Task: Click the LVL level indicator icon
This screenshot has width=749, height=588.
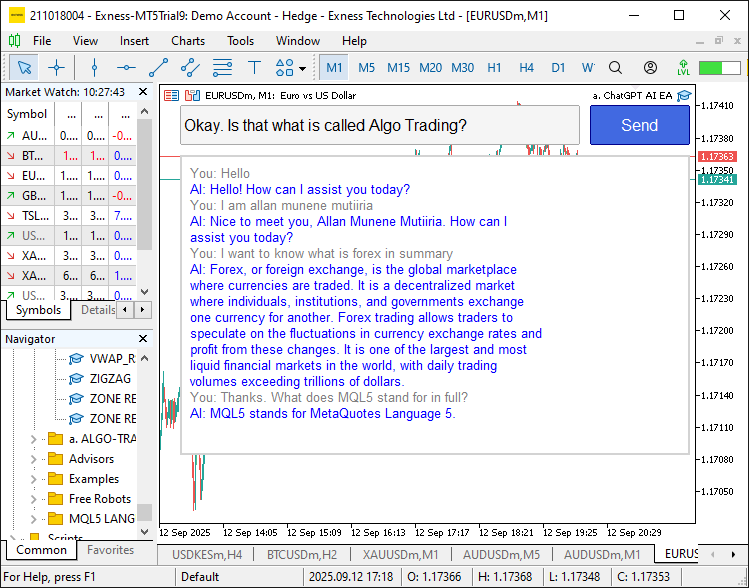Action: [x=684, y=67]
